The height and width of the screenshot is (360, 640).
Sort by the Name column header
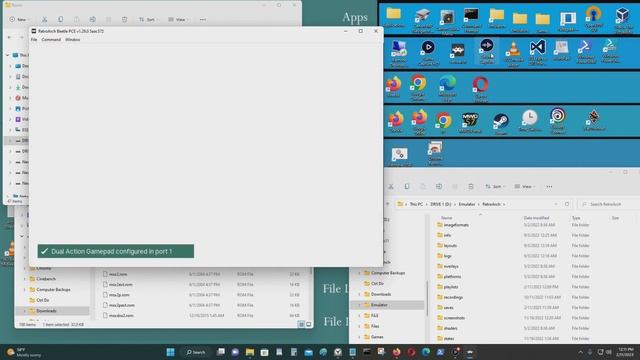pos(447,218)
